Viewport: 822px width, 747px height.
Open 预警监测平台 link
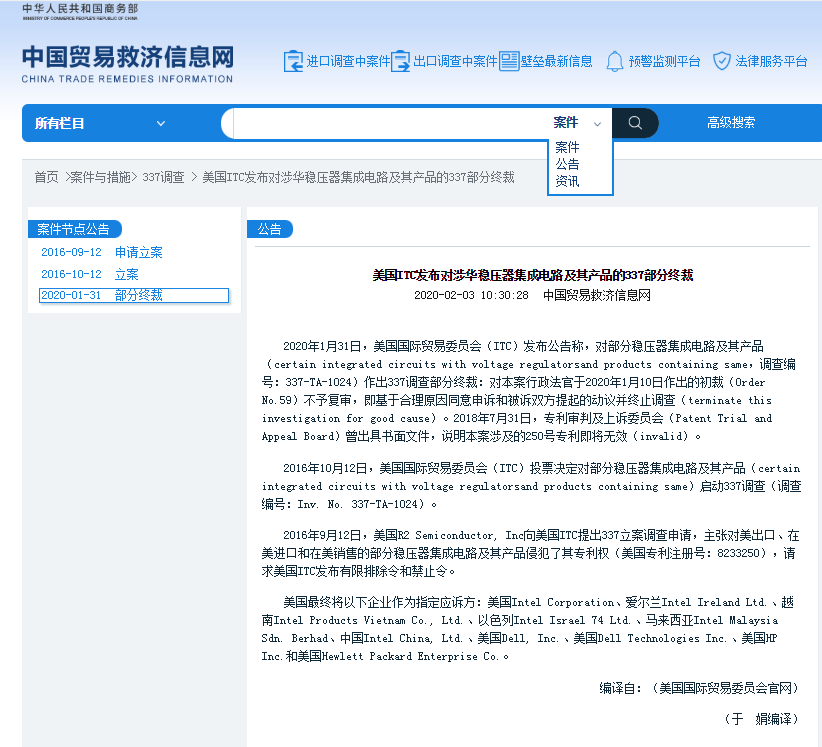tap(664, 61)
